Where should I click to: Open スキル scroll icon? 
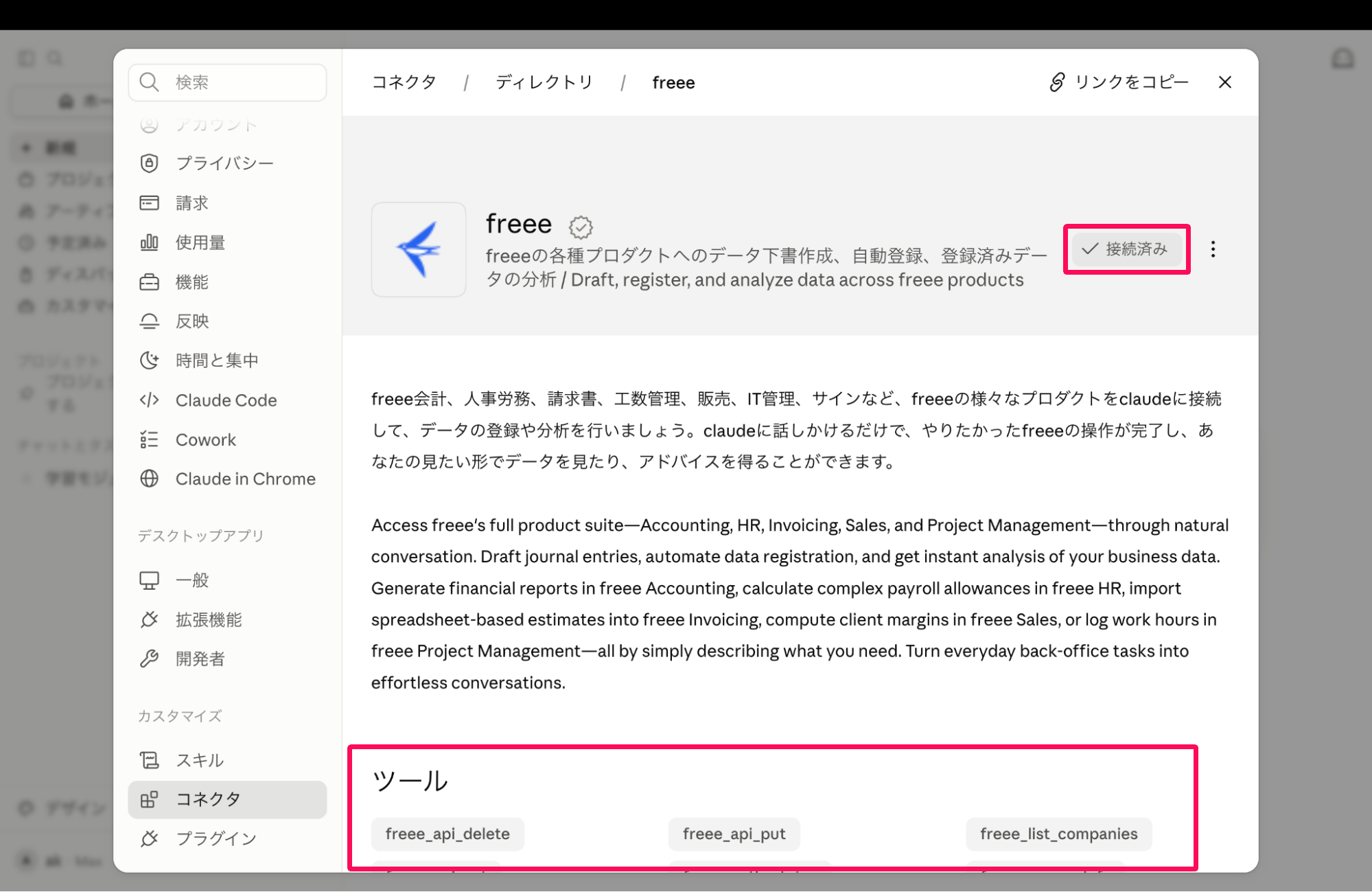[x=149, y=760]
